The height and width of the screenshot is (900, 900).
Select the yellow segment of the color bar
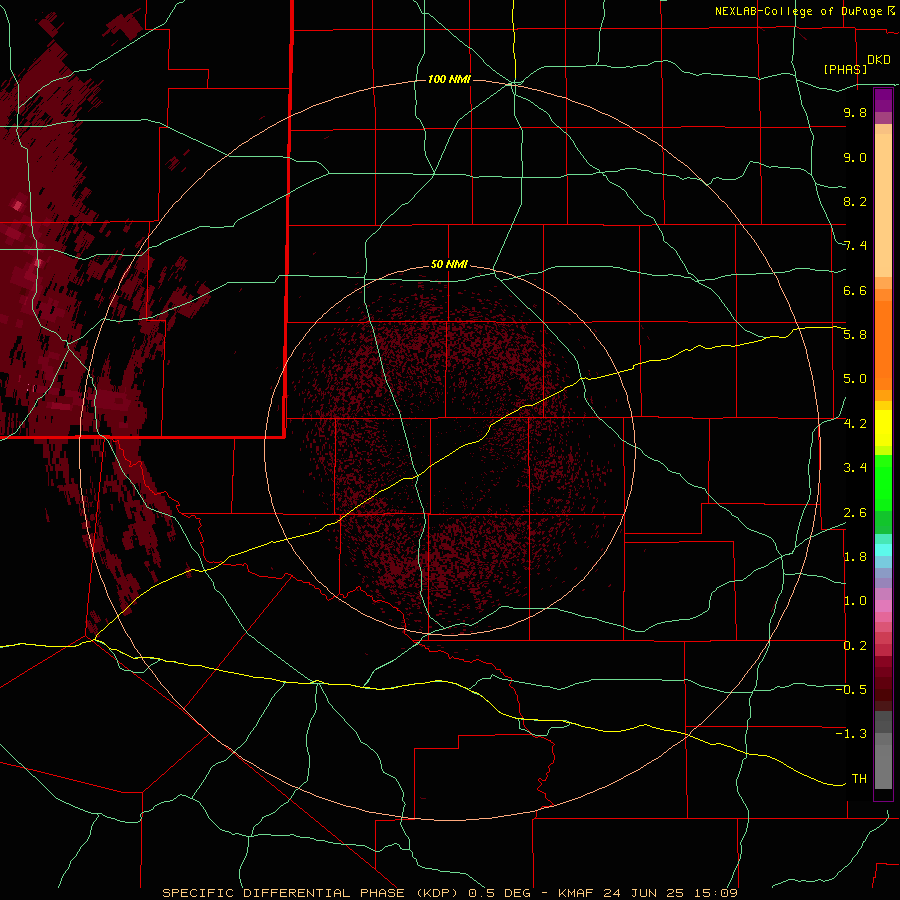(x=883, y=428)
